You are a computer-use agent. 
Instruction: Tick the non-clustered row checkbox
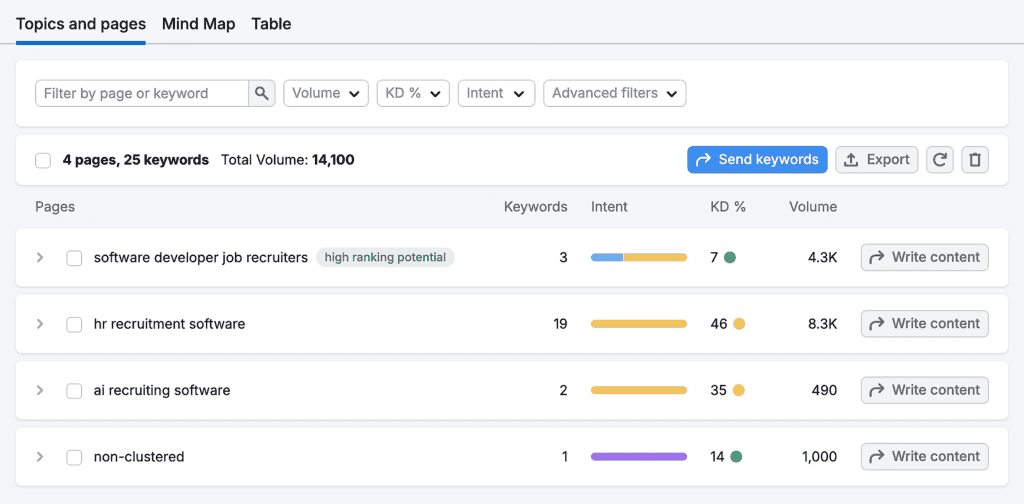[74, 457]
